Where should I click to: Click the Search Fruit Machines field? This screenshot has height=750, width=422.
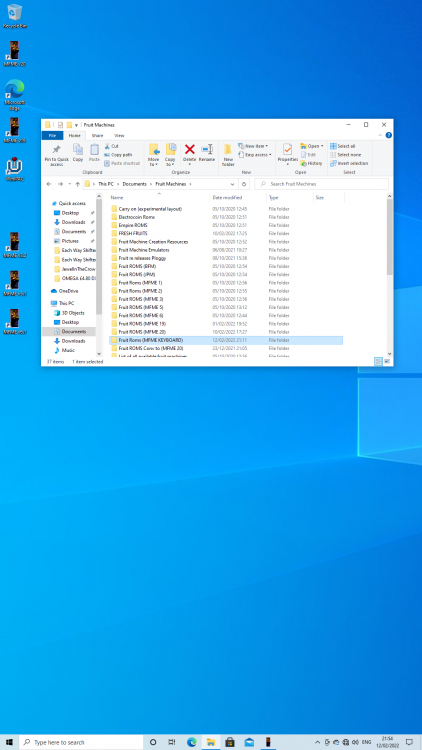click(x=321, y=184)
